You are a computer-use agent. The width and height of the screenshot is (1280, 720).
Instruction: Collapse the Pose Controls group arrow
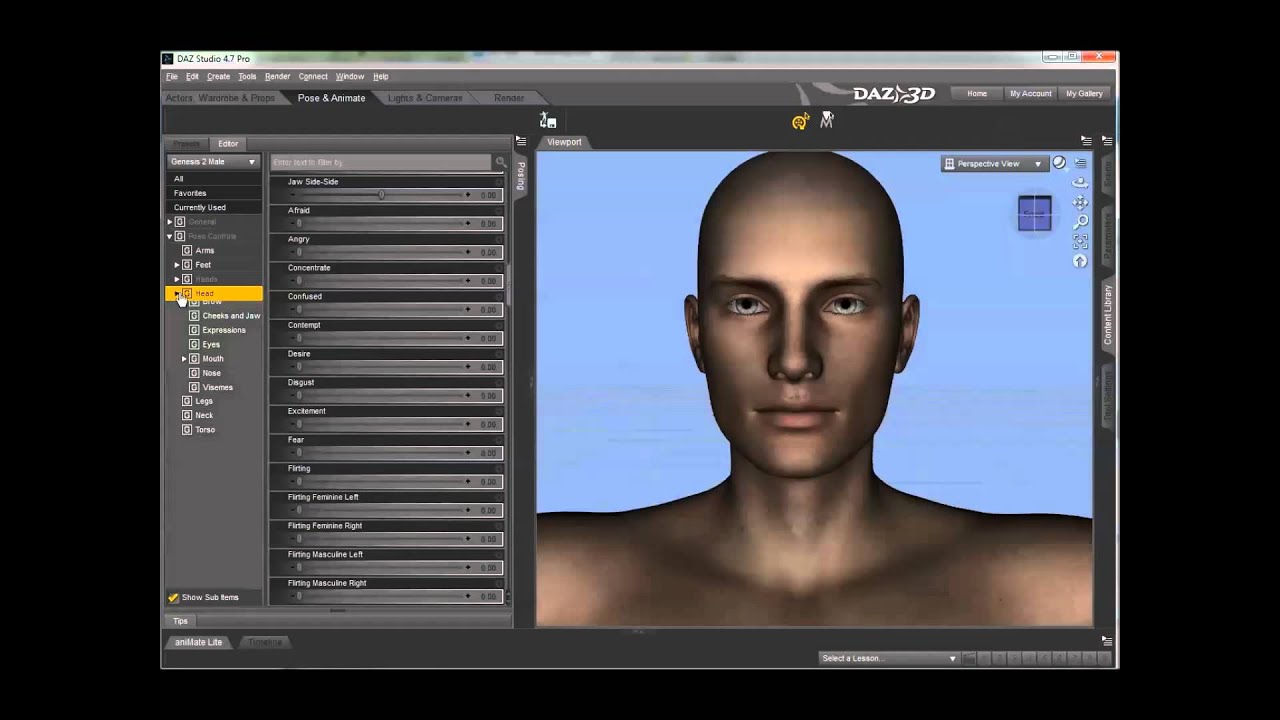pos(170,237)
